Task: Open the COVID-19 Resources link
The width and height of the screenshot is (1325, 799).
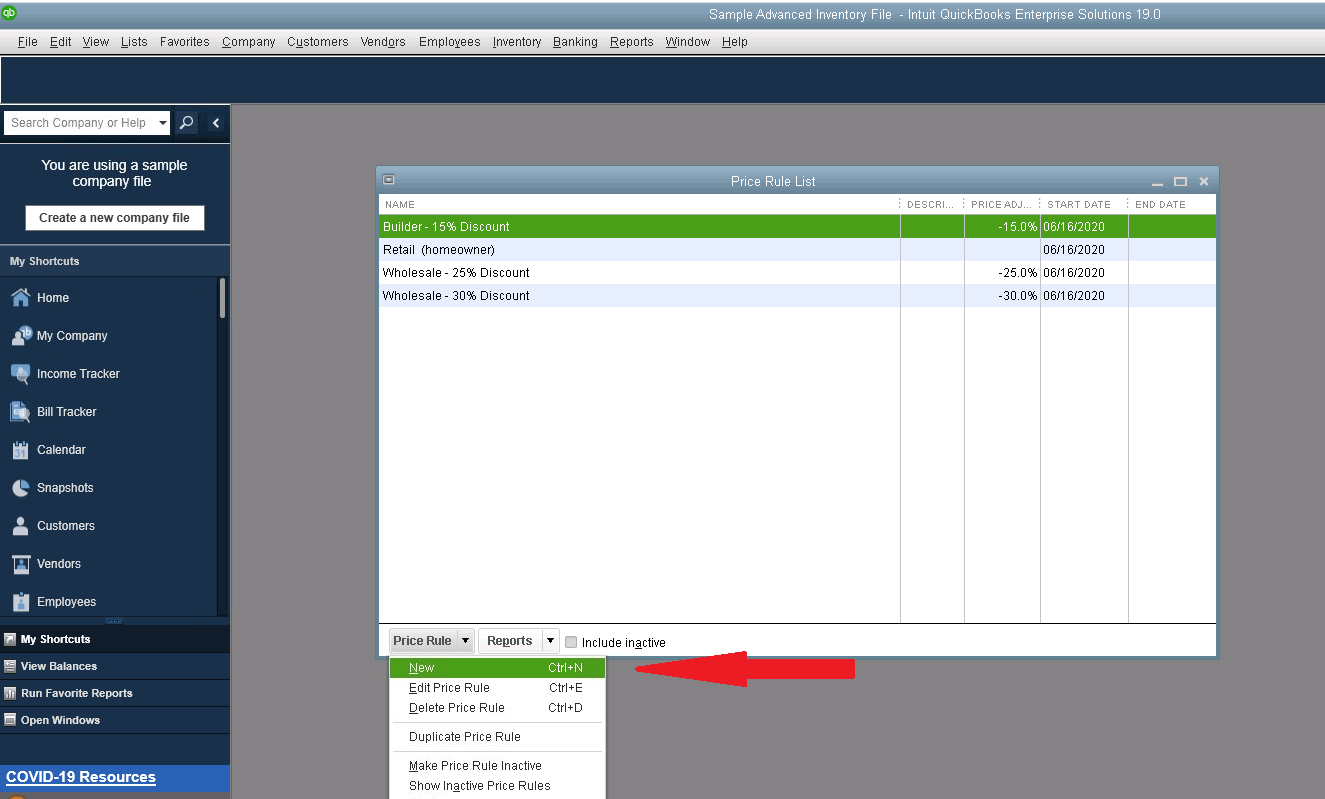Action: click(81, 777)
